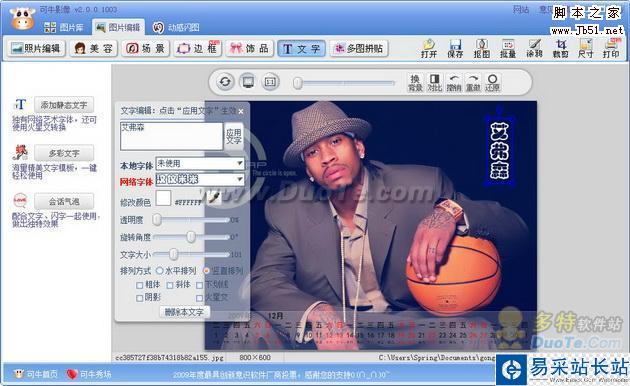Screen dimensions: 630x386
Task: Open the 多图拼贴 collage section
Action: click(x=359, y=48)
